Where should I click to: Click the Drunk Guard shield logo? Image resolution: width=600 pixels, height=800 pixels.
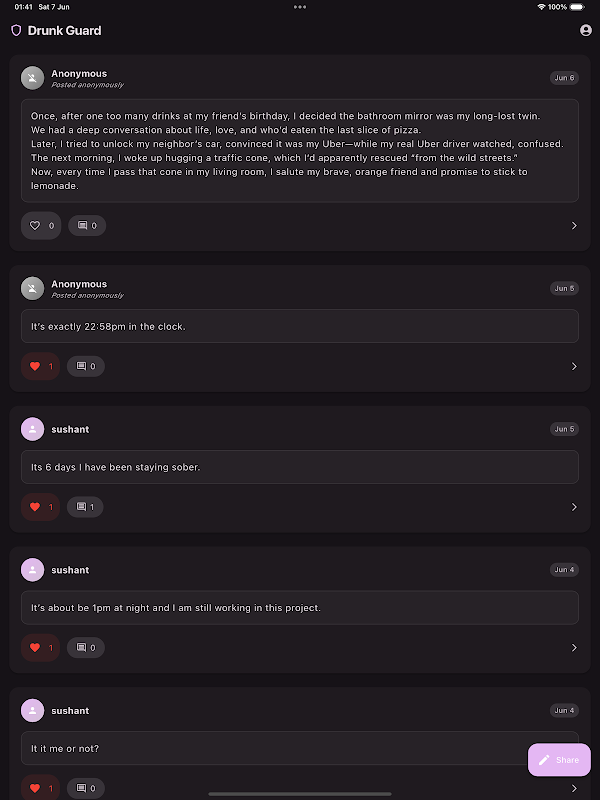tap(16, 31)
